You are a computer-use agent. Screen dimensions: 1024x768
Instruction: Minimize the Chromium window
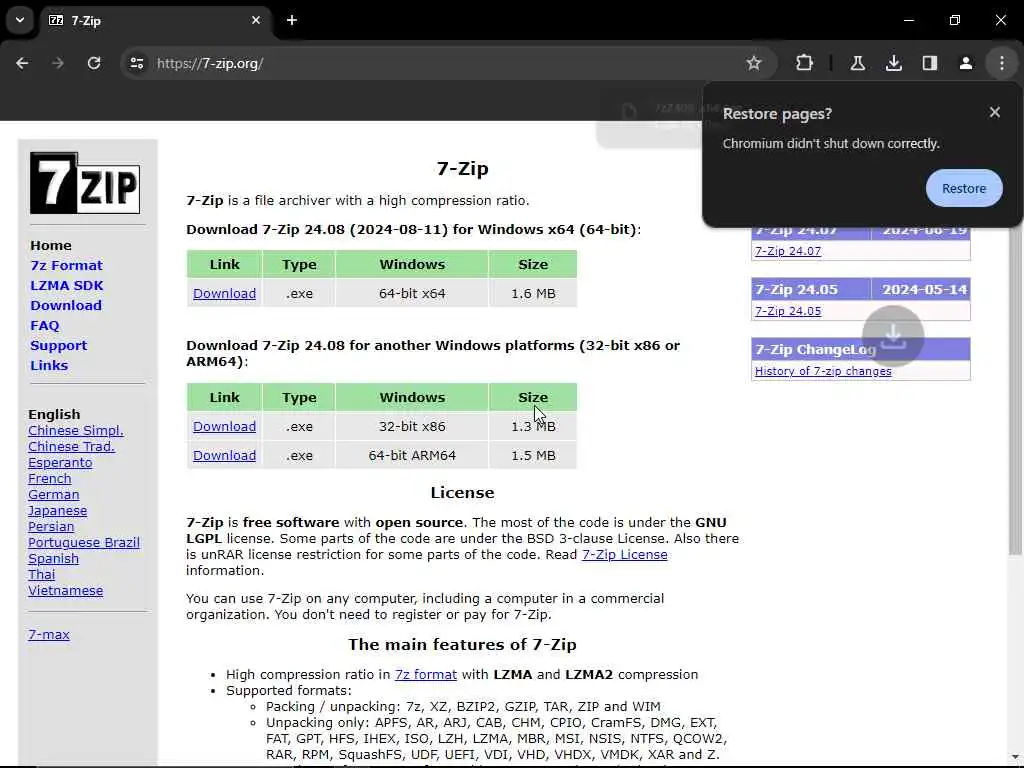tap(908, 20)
